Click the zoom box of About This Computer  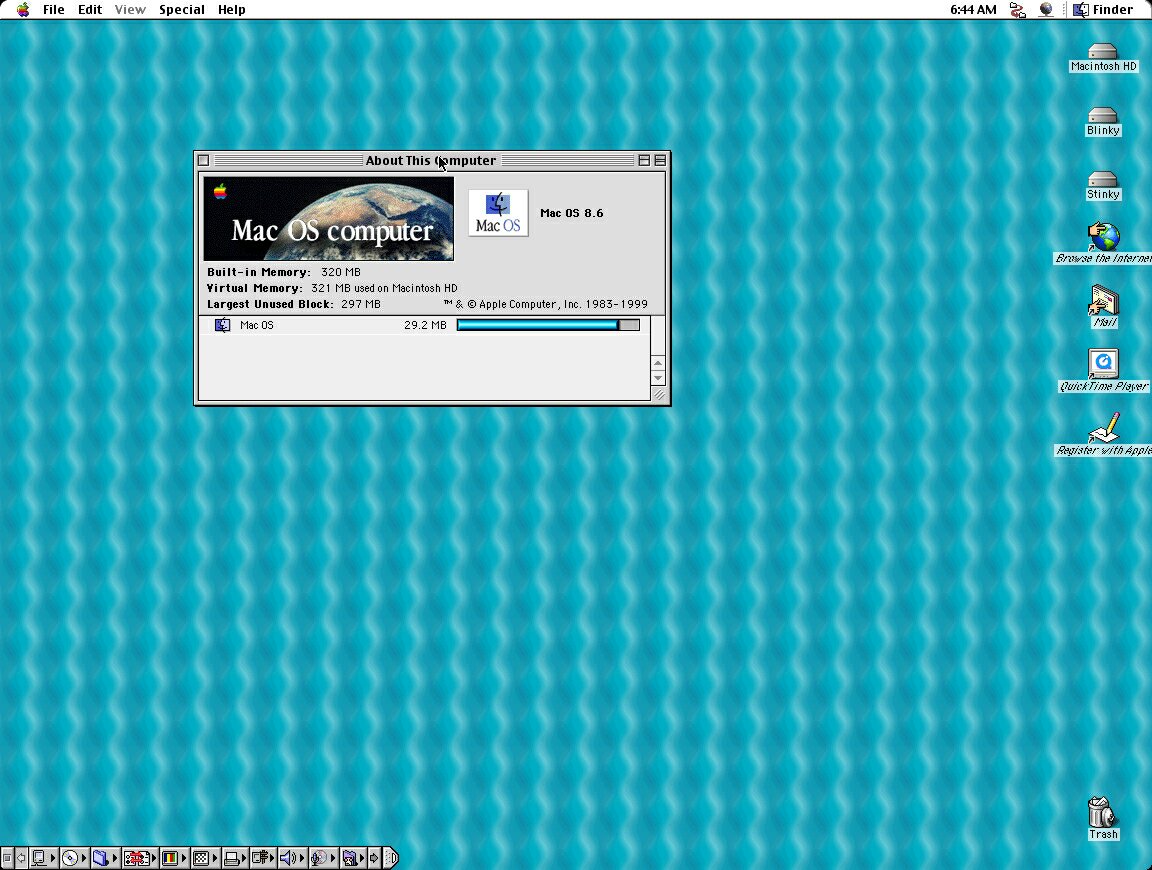click(644, 160)
